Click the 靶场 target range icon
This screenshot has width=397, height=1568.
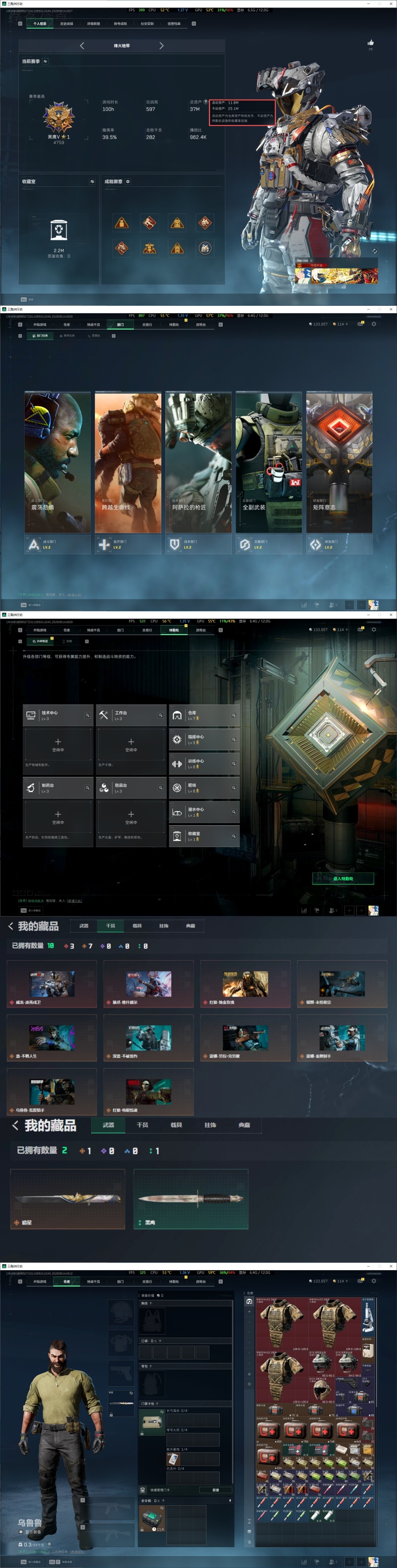pyautogui.click(x=177, y=787)
